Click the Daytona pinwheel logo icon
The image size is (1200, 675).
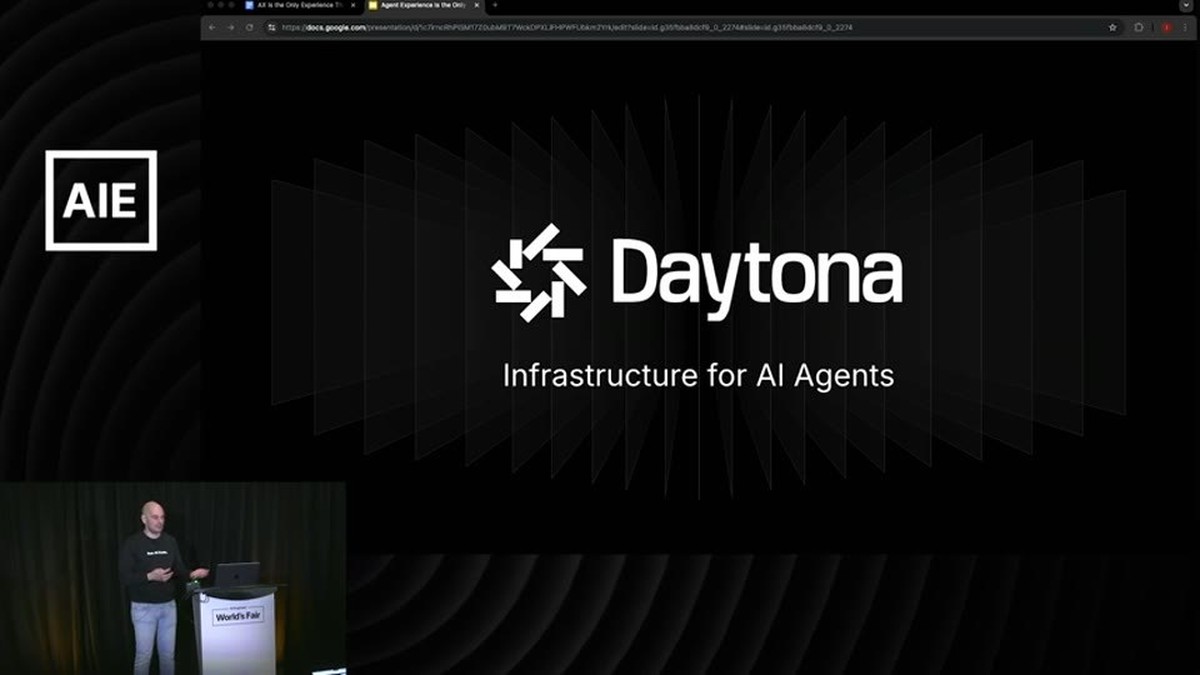pyautogui.click(x=538, y=272)
